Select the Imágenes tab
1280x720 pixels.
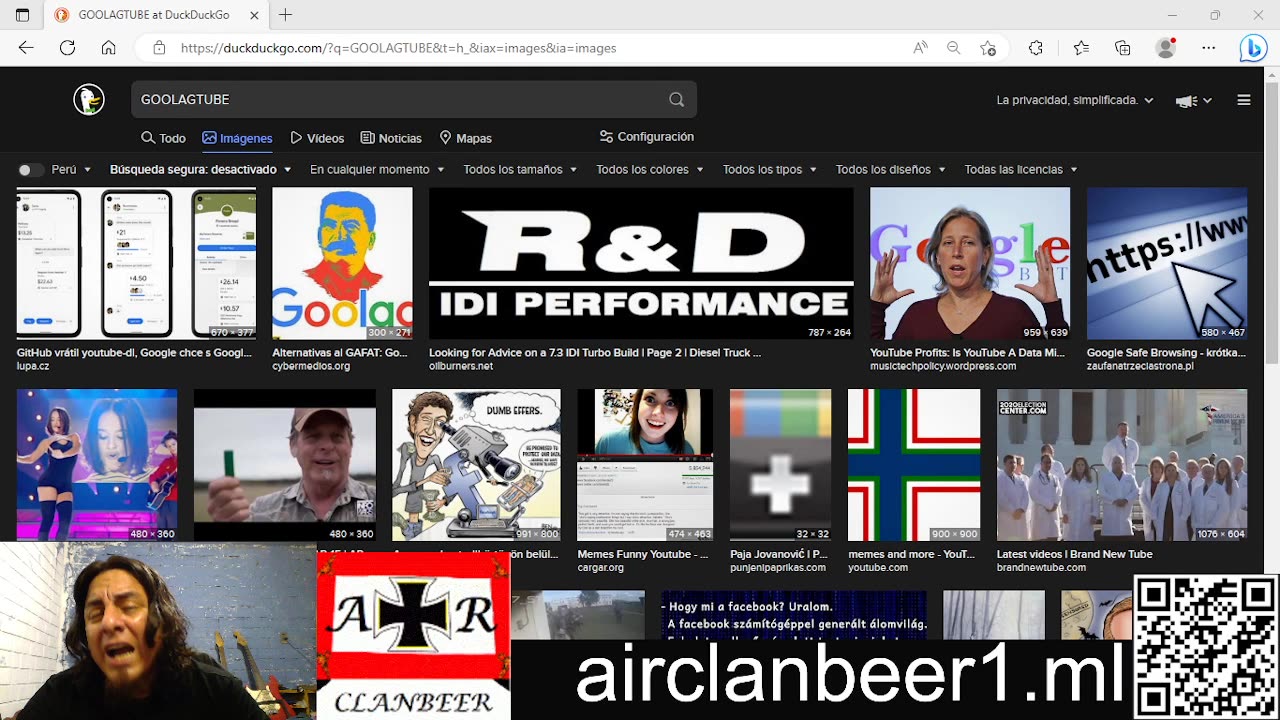[237, 138]
